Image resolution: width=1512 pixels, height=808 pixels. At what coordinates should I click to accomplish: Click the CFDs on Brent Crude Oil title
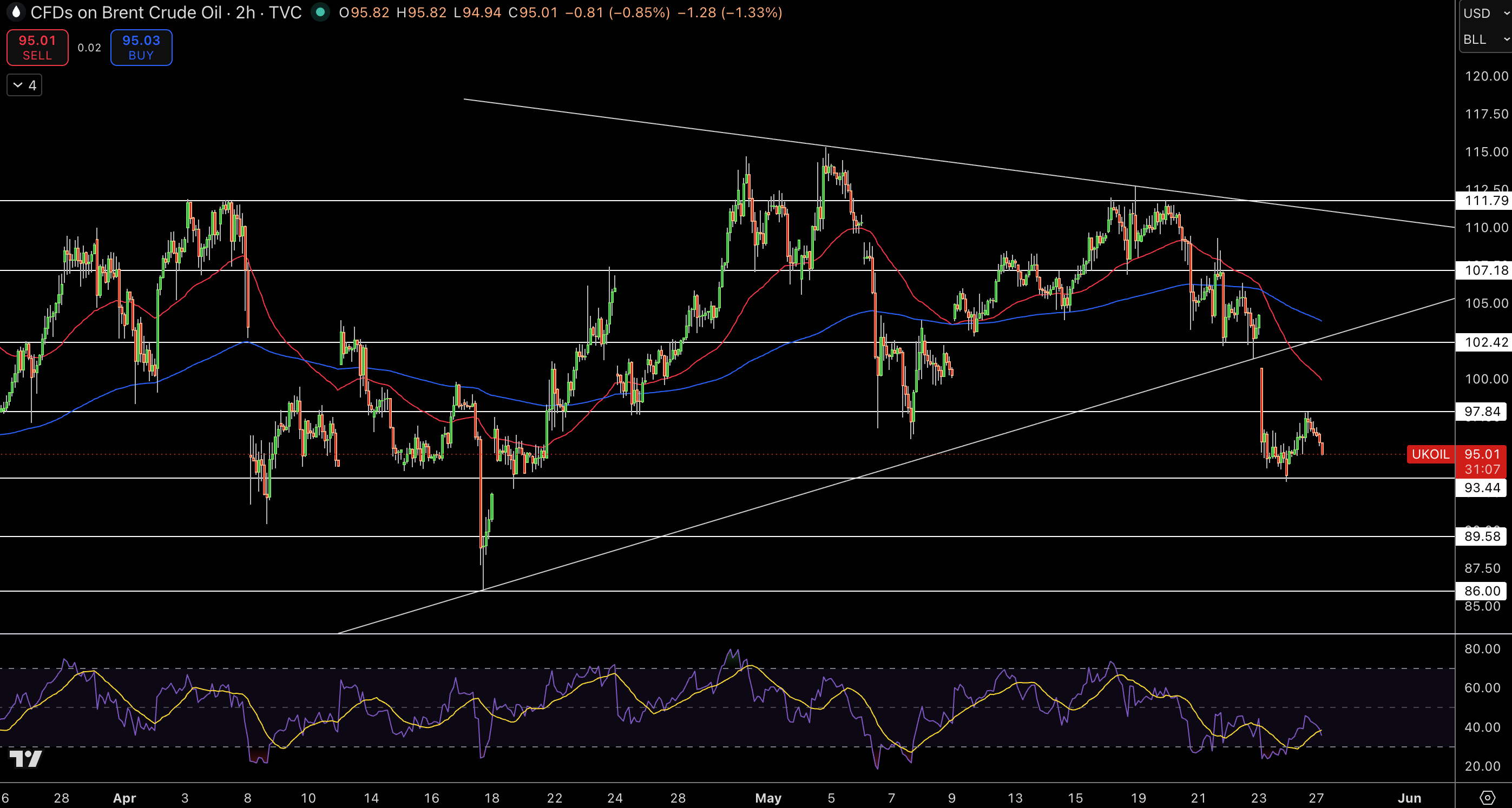pos(126,12)
